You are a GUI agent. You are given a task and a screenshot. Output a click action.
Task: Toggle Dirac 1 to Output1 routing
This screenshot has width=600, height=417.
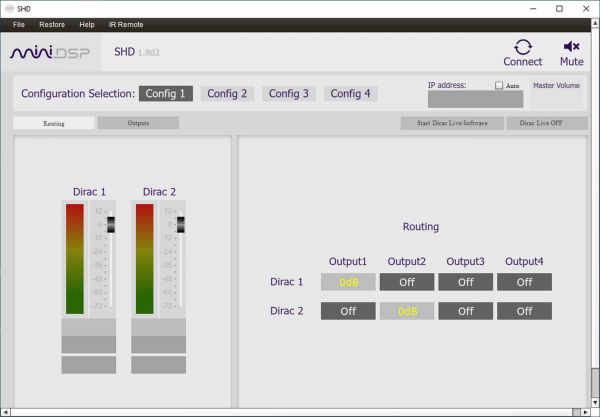click(x=348, y=283)
